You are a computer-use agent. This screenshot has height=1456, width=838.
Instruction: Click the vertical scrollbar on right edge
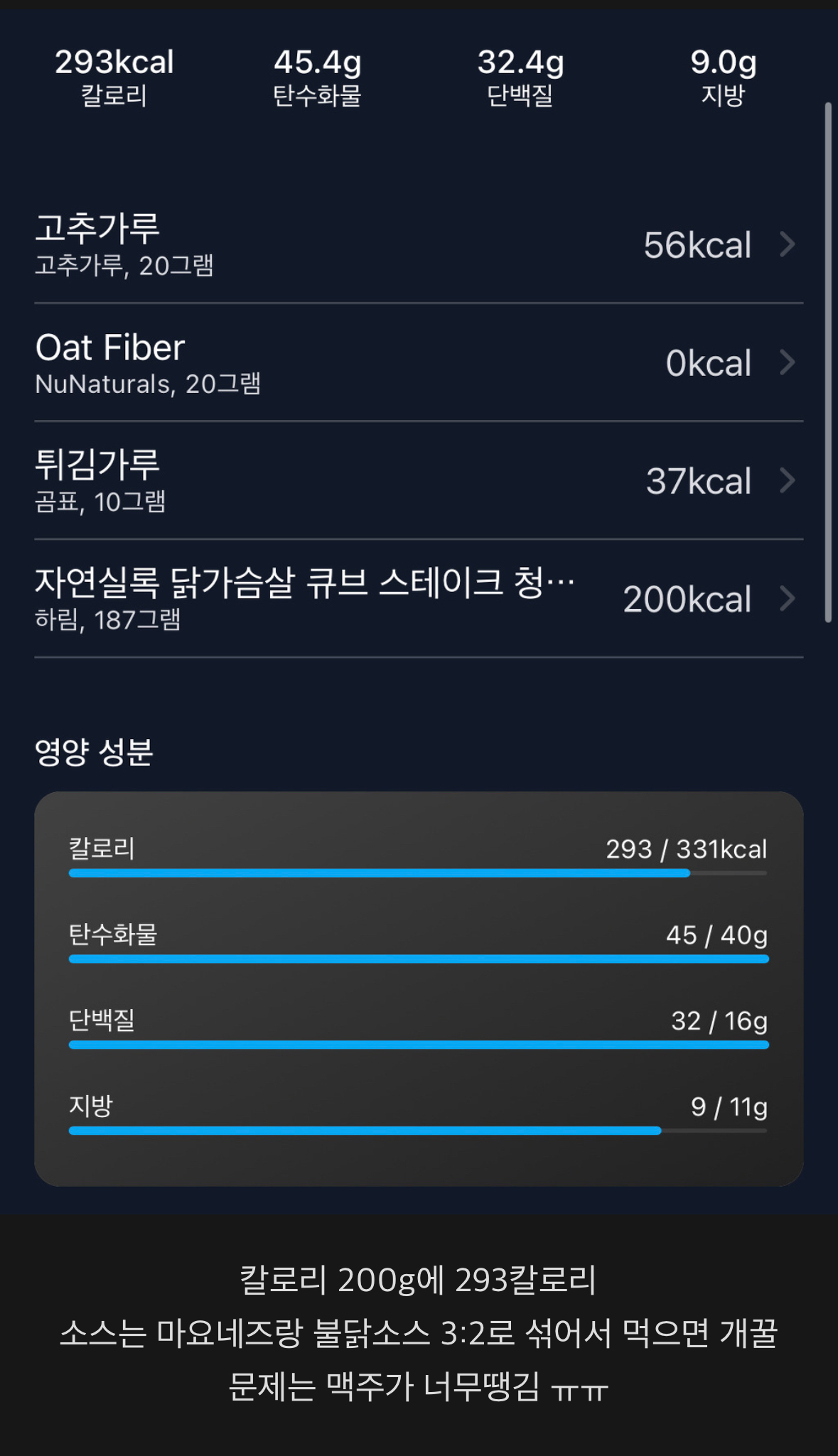pyautogui.click(x=828, y=362)
